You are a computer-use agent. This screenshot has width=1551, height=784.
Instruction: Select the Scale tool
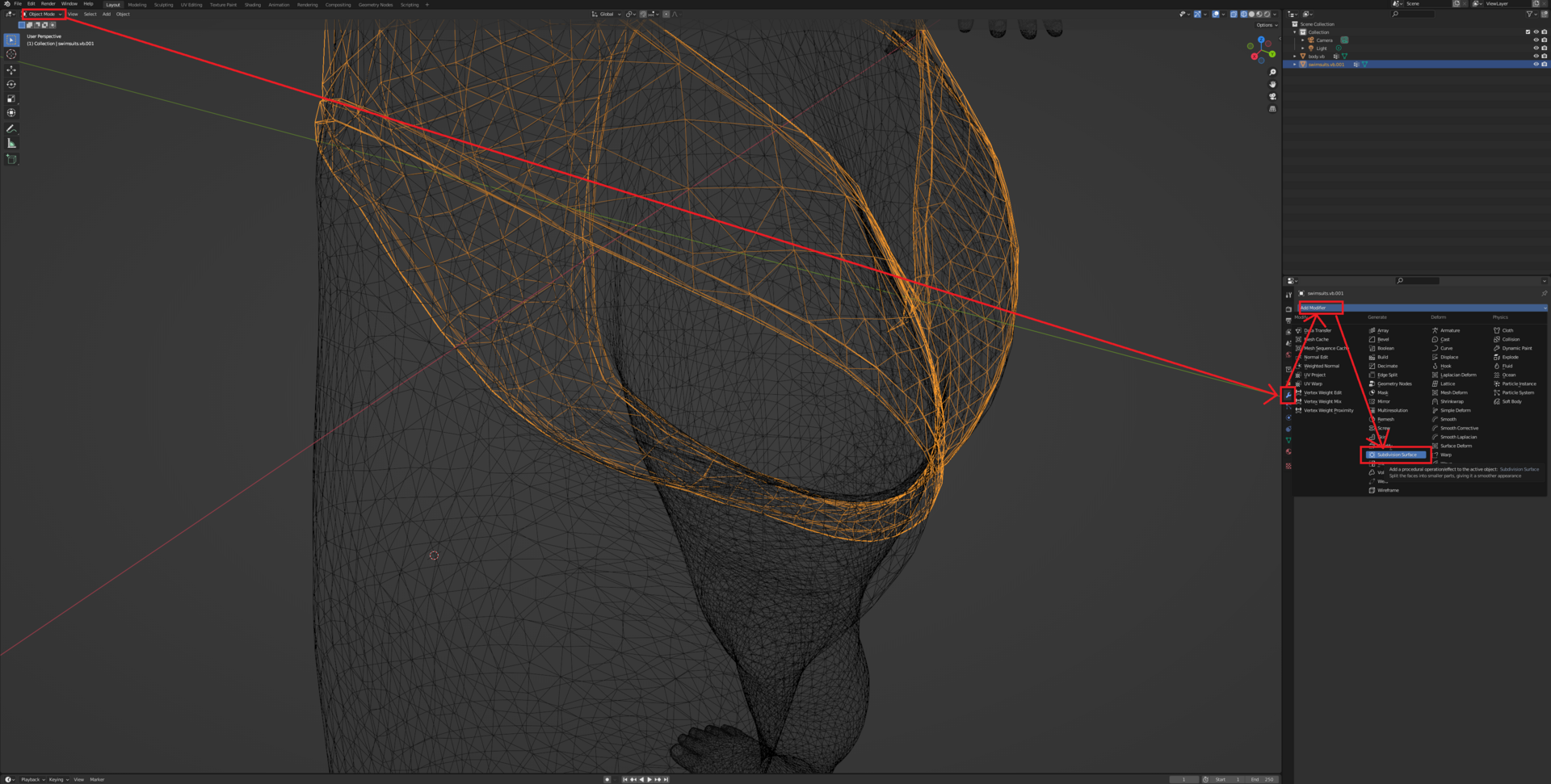click(x=11, y=99)
